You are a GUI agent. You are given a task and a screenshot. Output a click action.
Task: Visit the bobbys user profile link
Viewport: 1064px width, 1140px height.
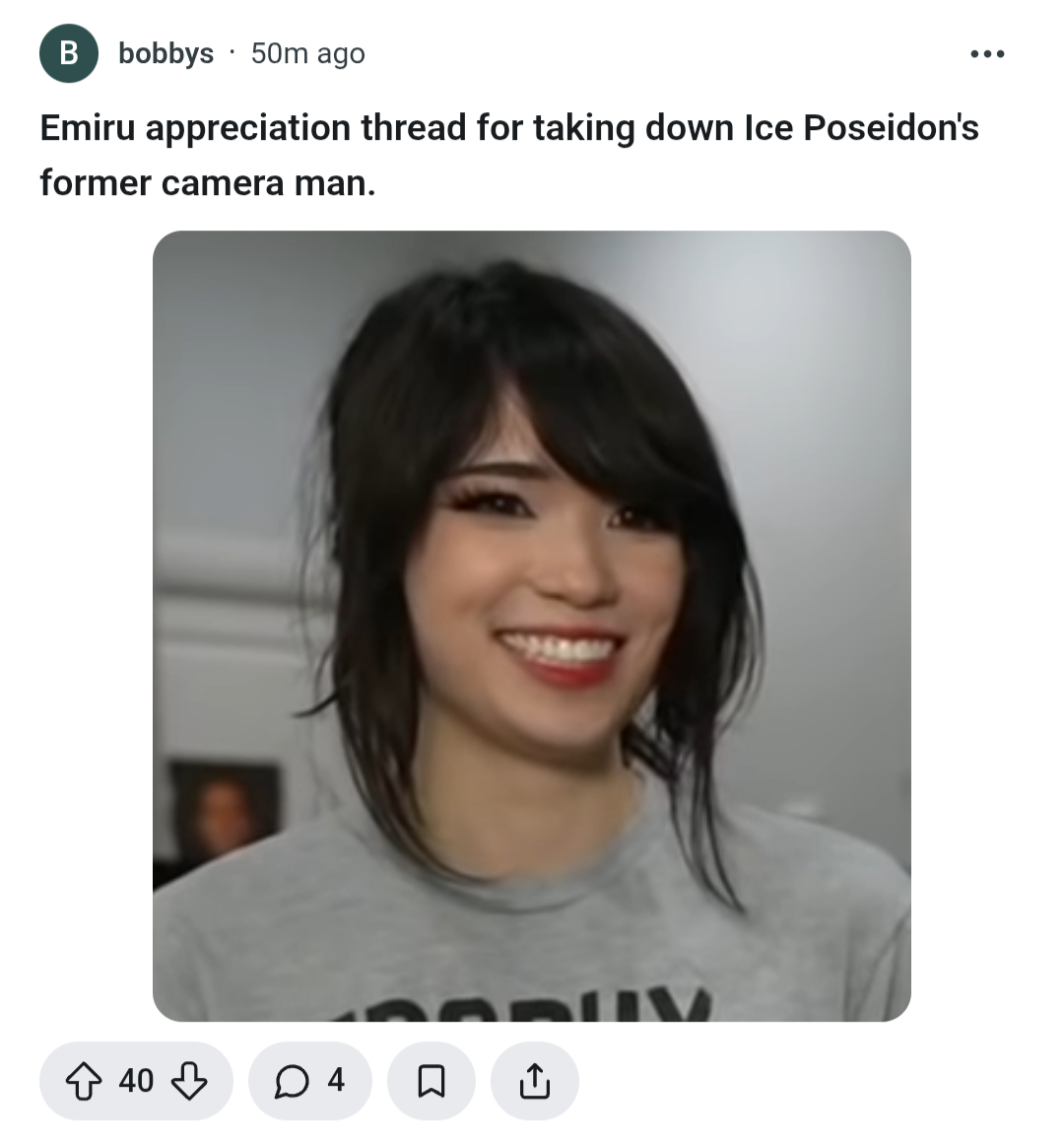[x=166, y=53]
